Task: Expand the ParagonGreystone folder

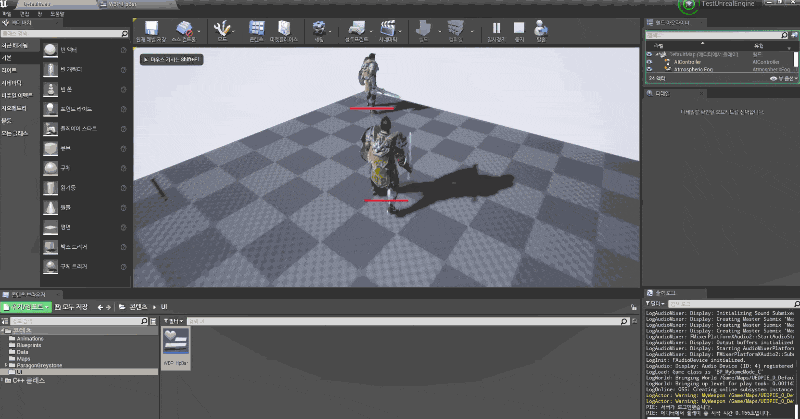Action: [x=6, y=365]
